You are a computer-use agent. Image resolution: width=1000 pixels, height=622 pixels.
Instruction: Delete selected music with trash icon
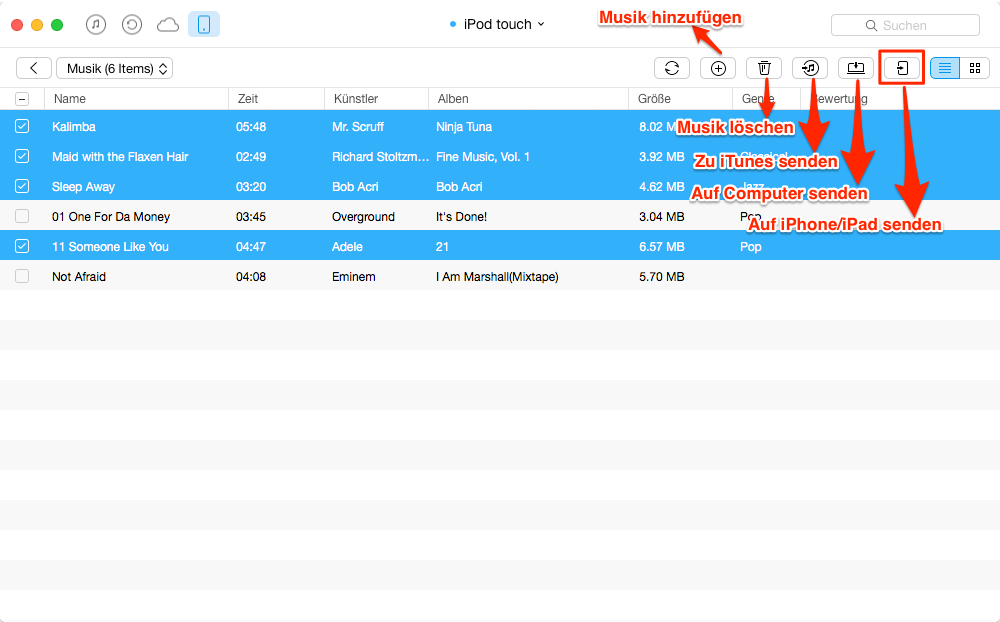point(764,68)
